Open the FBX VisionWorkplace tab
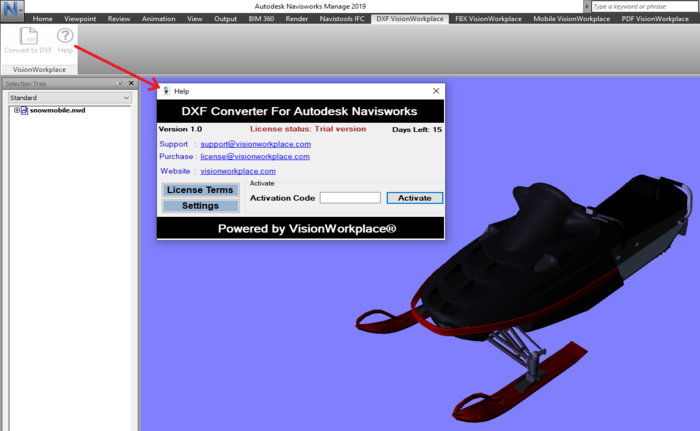This screenshot has width=700, height=431. click(x=488, y=19)
